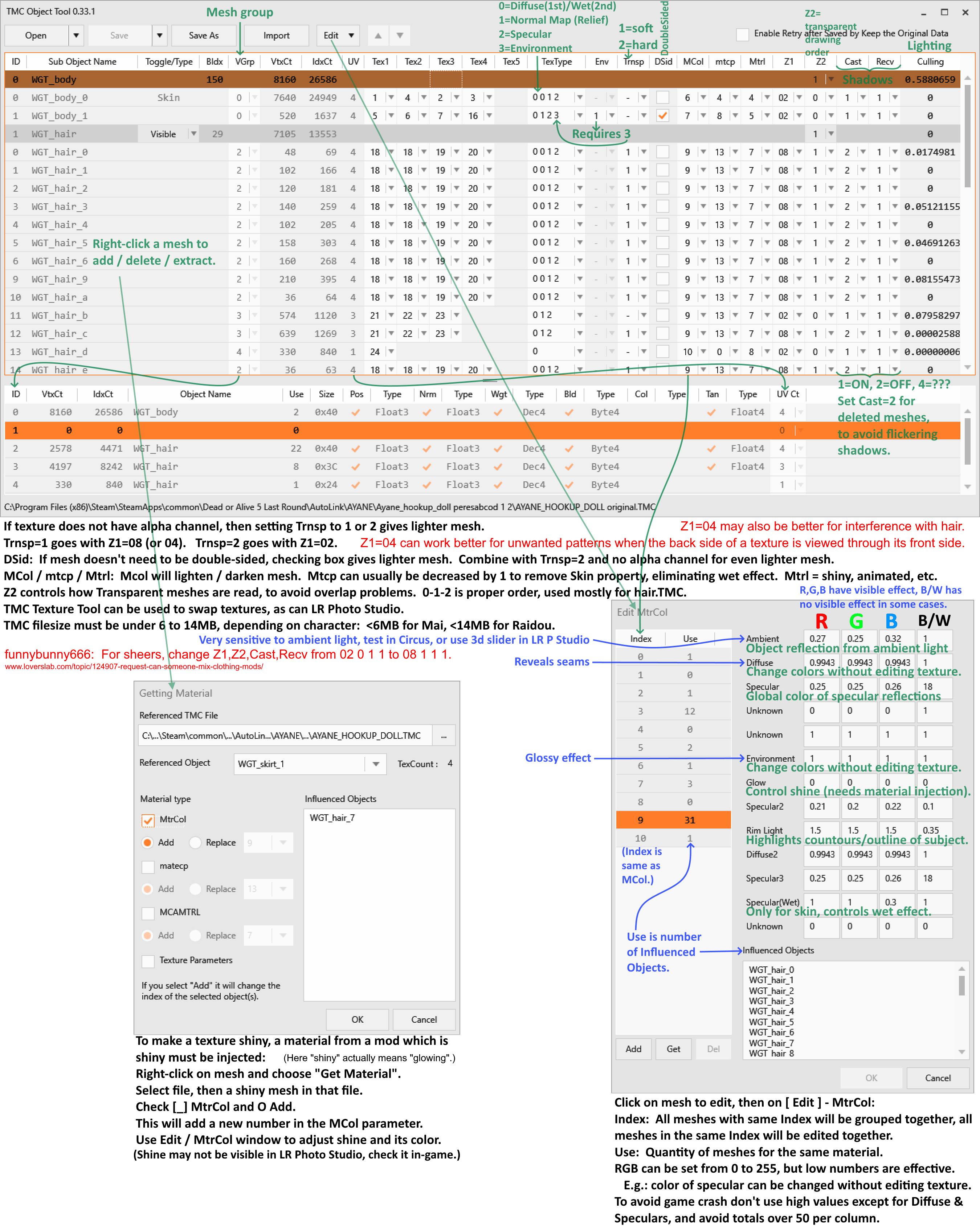Click the move-down arrow toolbar icon

pyautogui.click(x=400, y=35)
